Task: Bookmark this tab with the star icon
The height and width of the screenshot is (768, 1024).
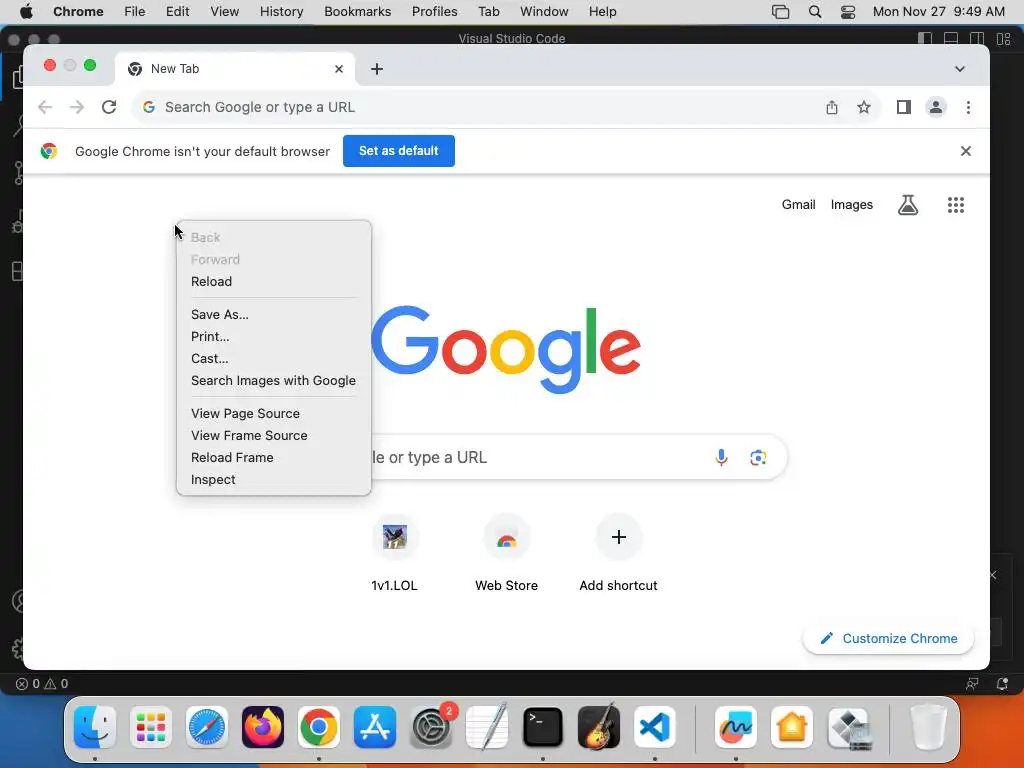Action: point(864,107)
